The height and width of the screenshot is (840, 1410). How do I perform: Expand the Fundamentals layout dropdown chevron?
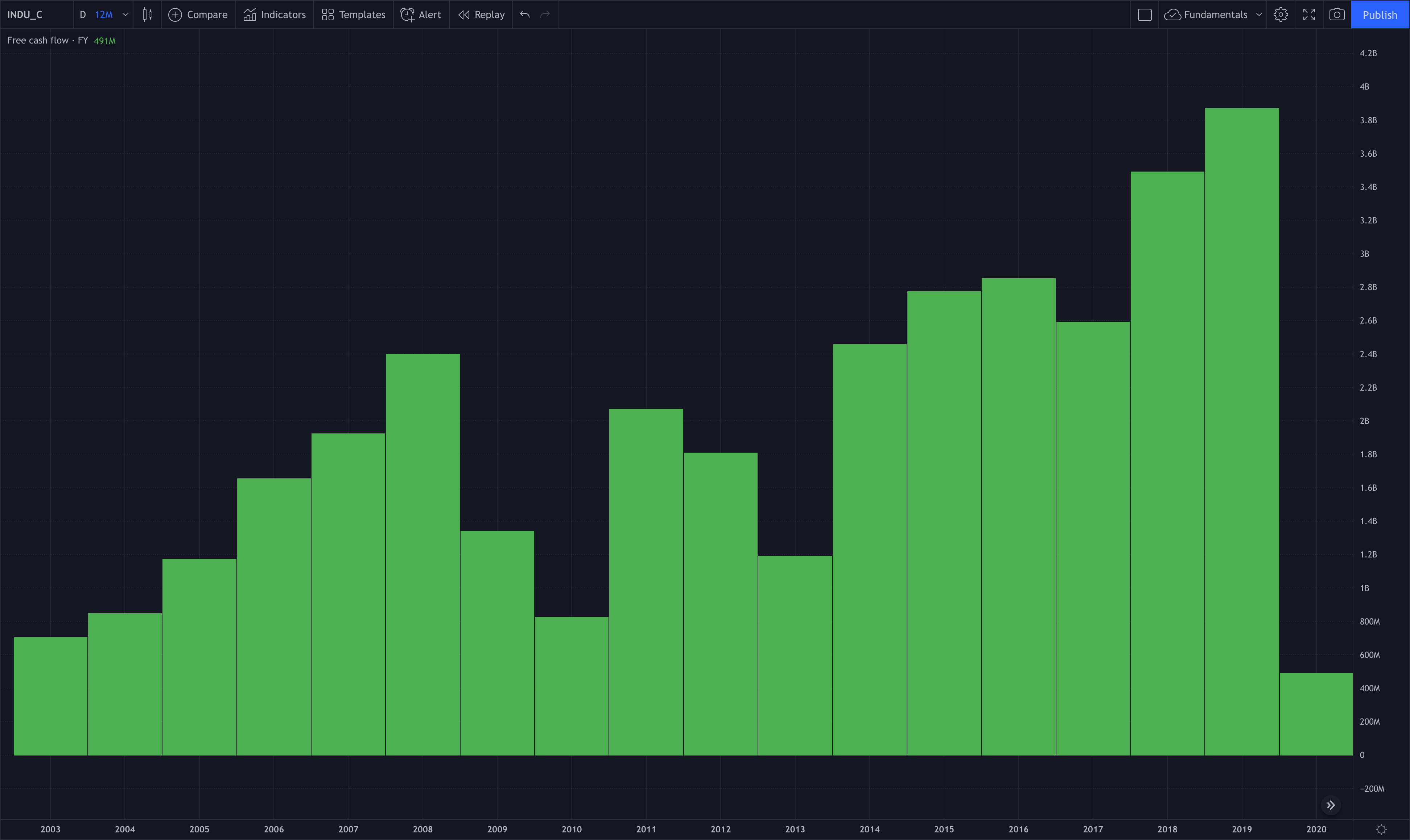(x=1259, y=15)
